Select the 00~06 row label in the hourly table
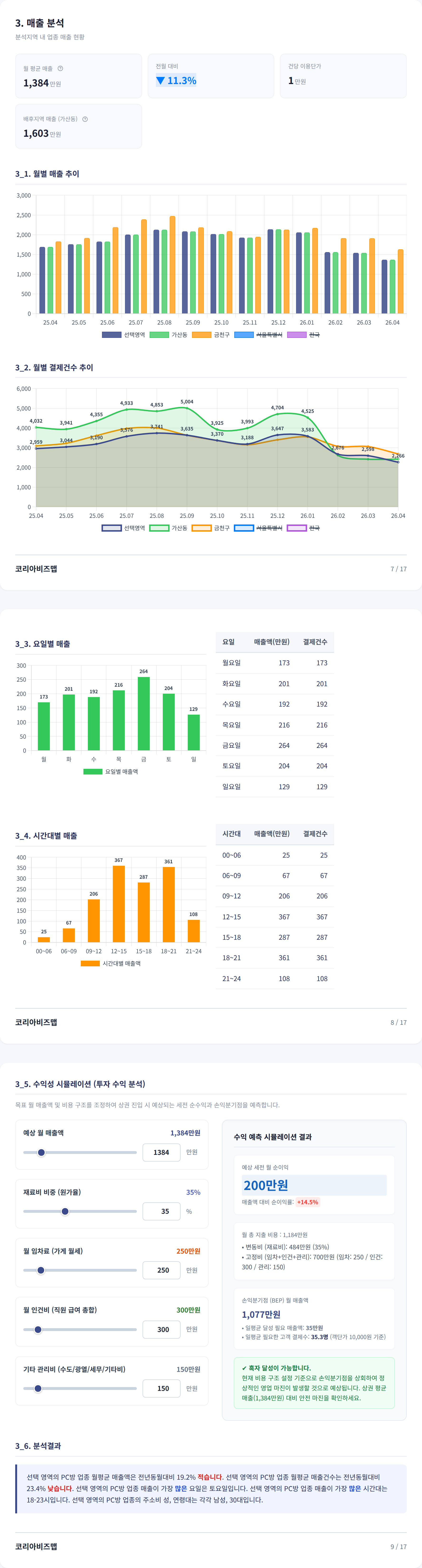This screenshot has width=422, height=1568. click(231, 855)
